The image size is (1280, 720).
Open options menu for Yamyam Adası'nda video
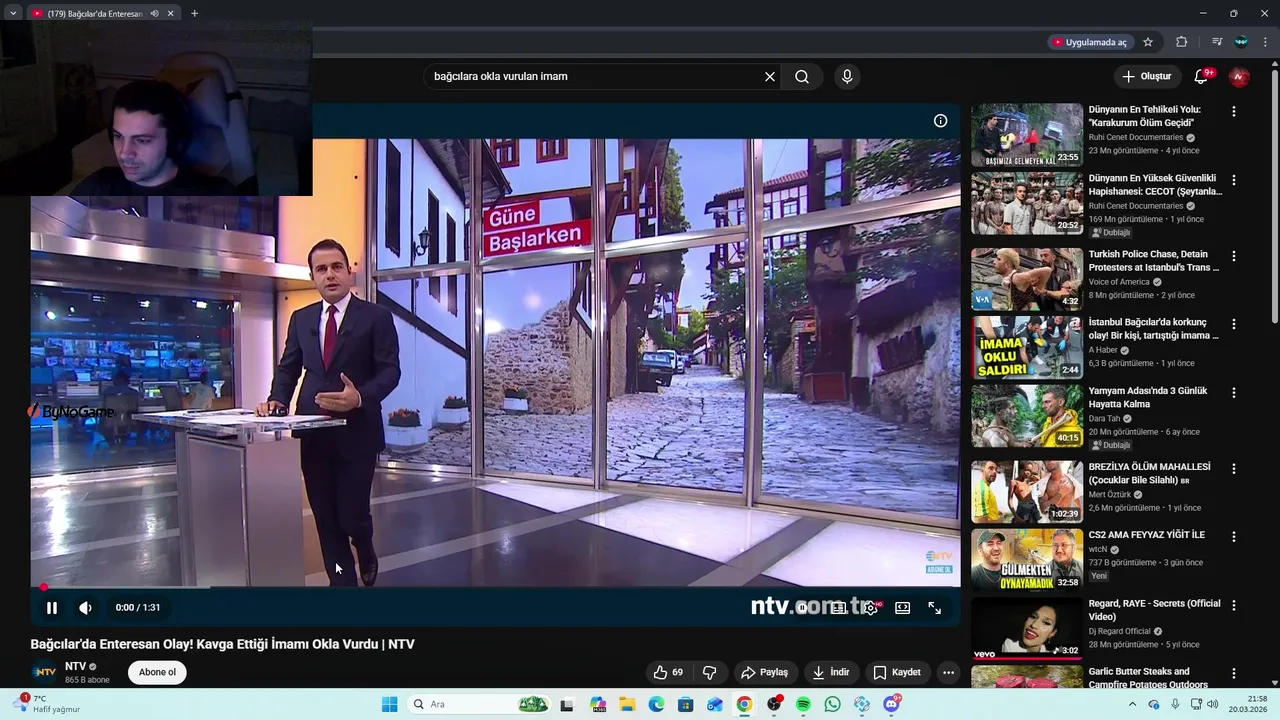pyautogui.click(x=1234, y=392)
